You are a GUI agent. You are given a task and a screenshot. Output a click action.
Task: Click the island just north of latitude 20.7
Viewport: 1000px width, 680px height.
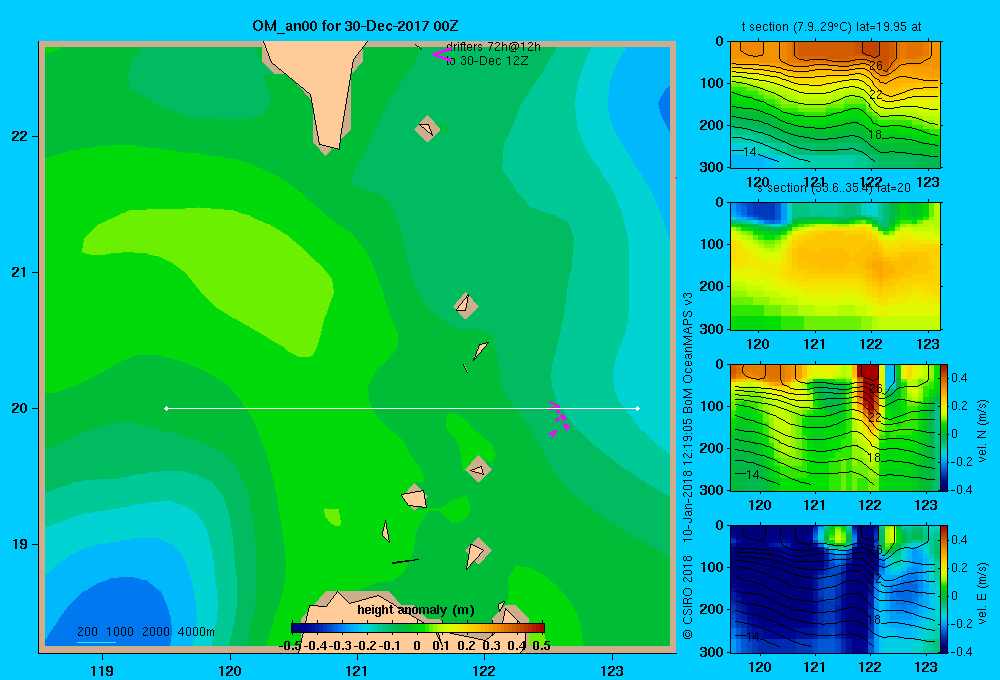click(466, 306)
